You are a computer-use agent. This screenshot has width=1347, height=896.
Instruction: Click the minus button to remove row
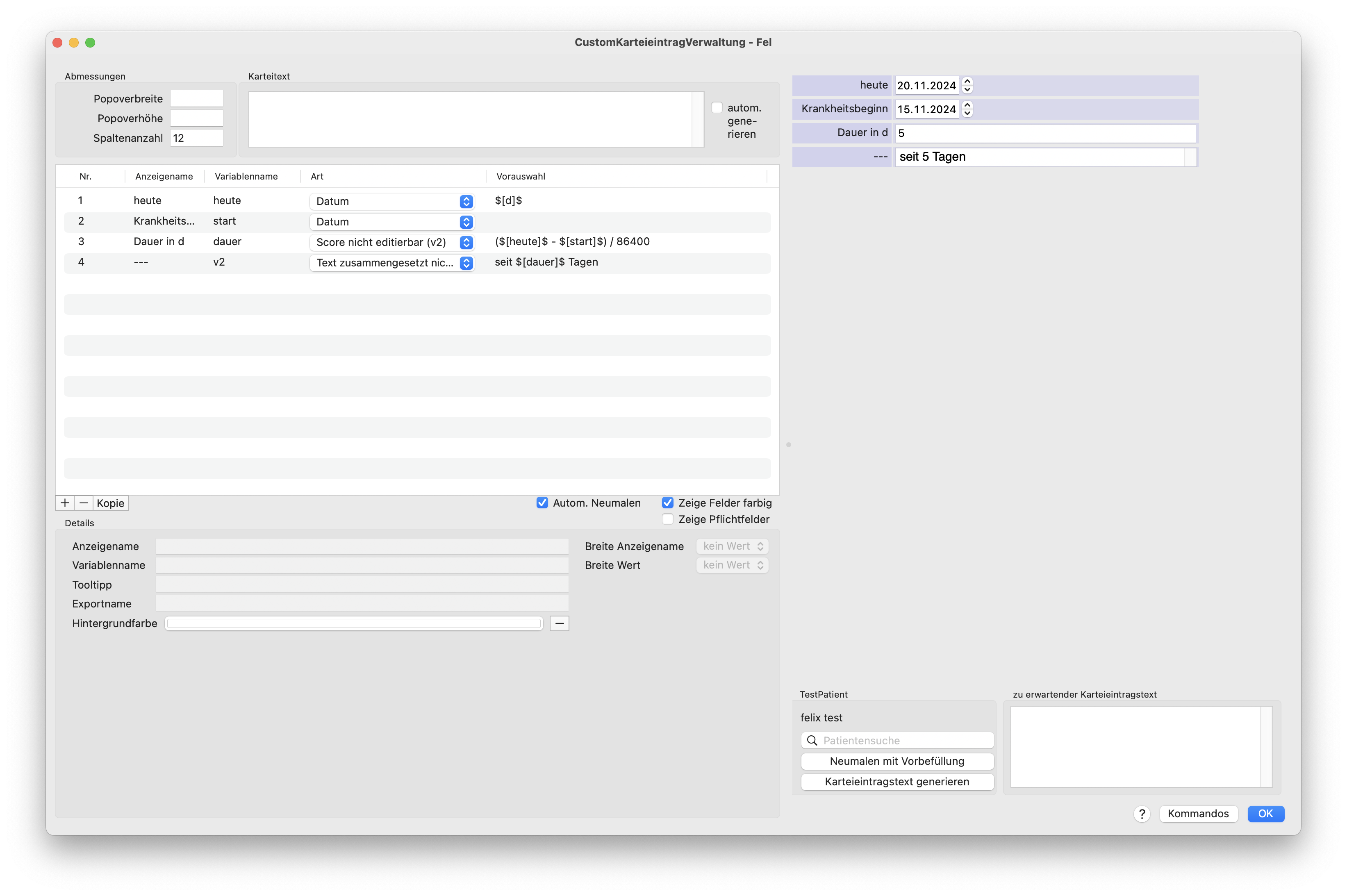coord(84,503)
